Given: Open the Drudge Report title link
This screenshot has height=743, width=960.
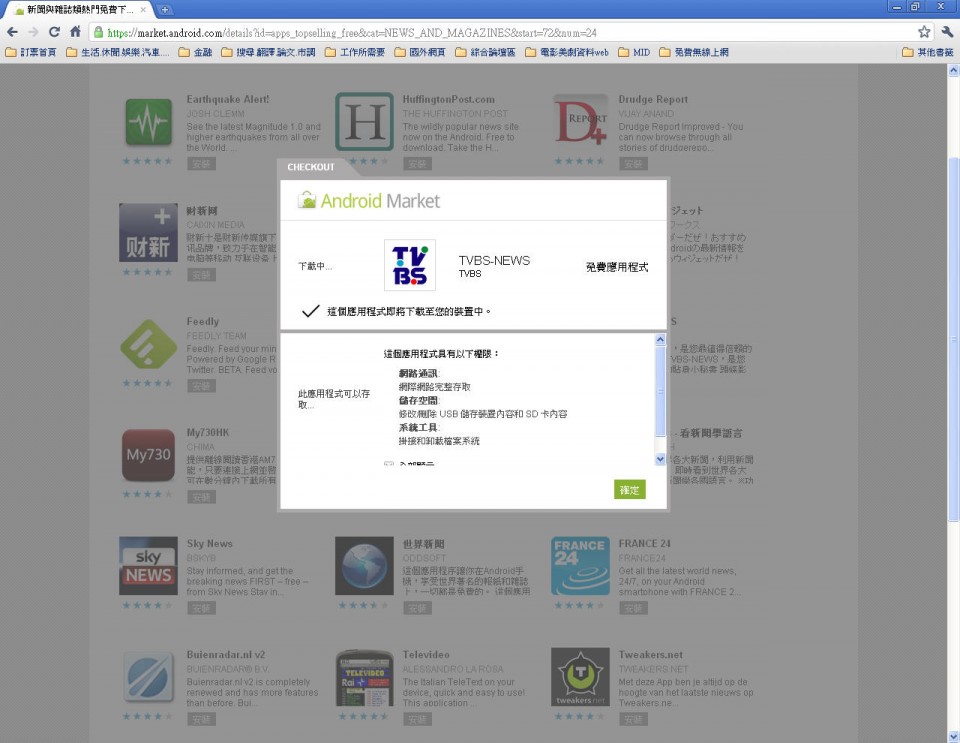Looking at the screenshot, I should pyautogui.click(x=653, y=99).
